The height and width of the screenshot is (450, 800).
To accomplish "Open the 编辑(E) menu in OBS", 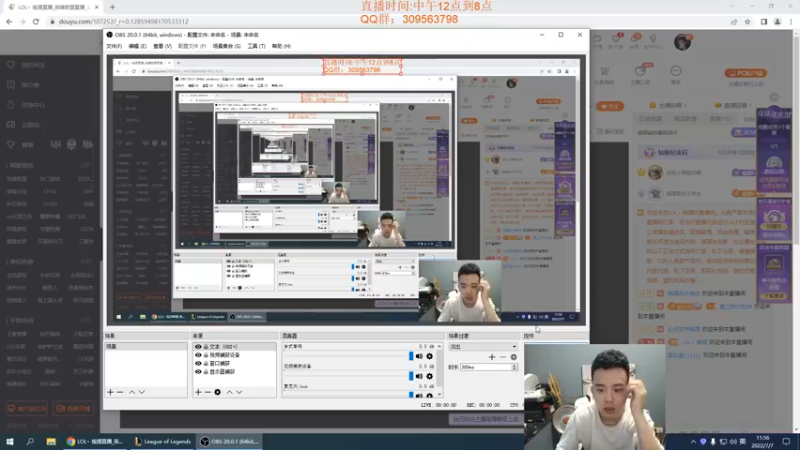I will 137,46.
